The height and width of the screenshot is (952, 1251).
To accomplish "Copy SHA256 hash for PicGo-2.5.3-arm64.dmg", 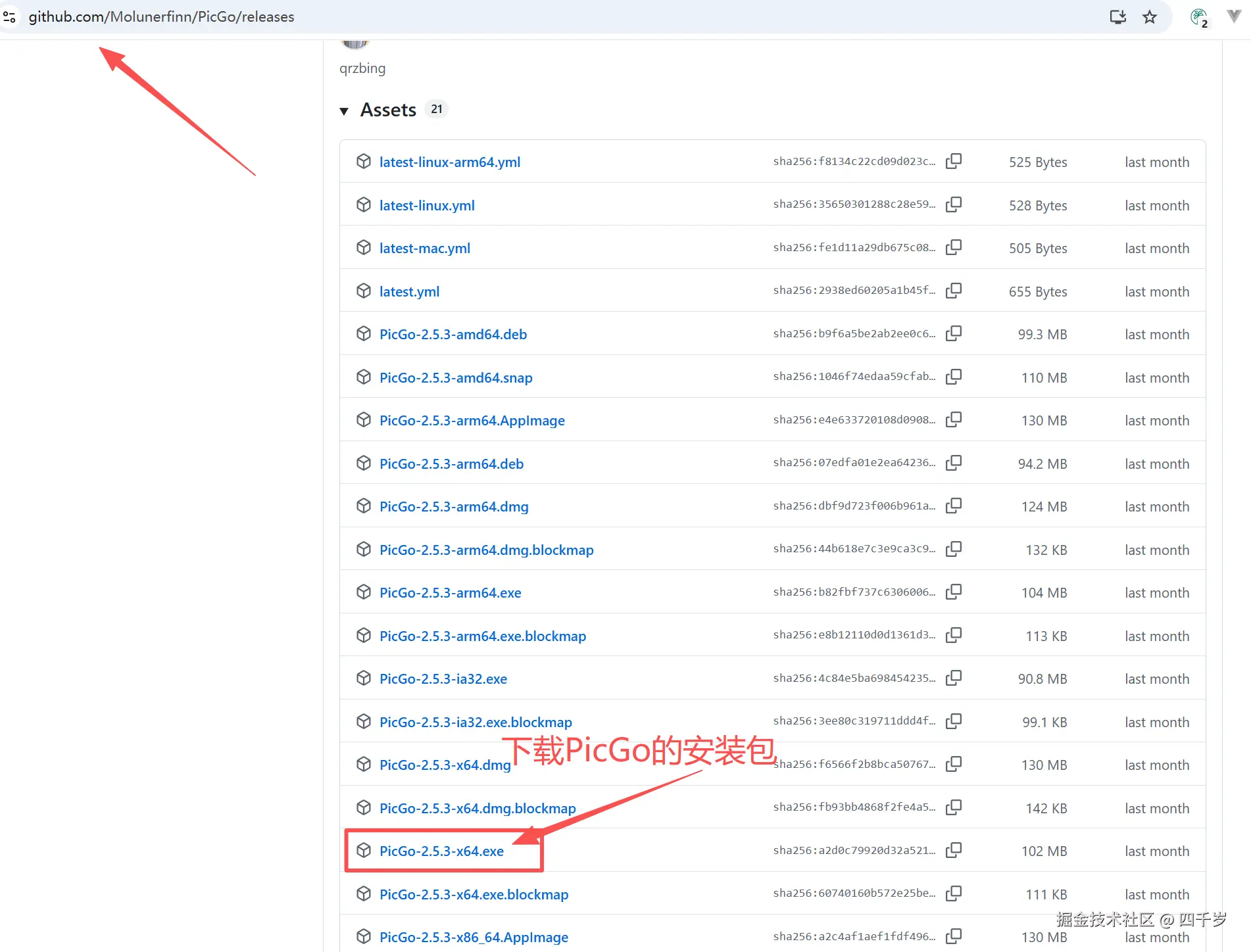I will pyautogui.click(x=953, y=506).
